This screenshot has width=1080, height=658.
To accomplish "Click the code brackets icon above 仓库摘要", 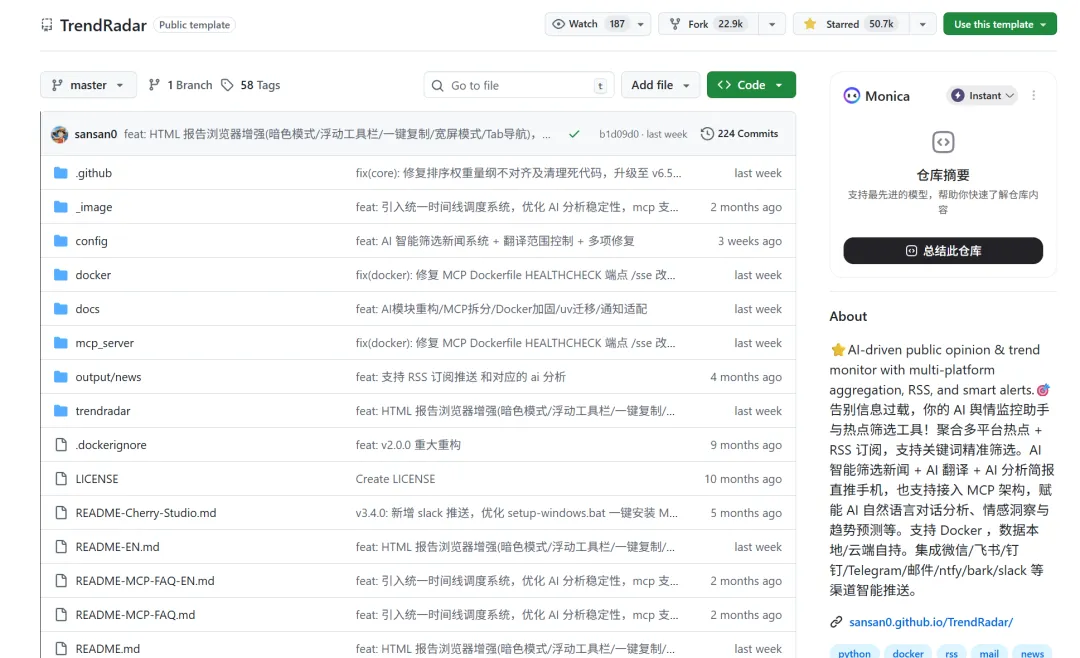I will [x=943, y=142].
